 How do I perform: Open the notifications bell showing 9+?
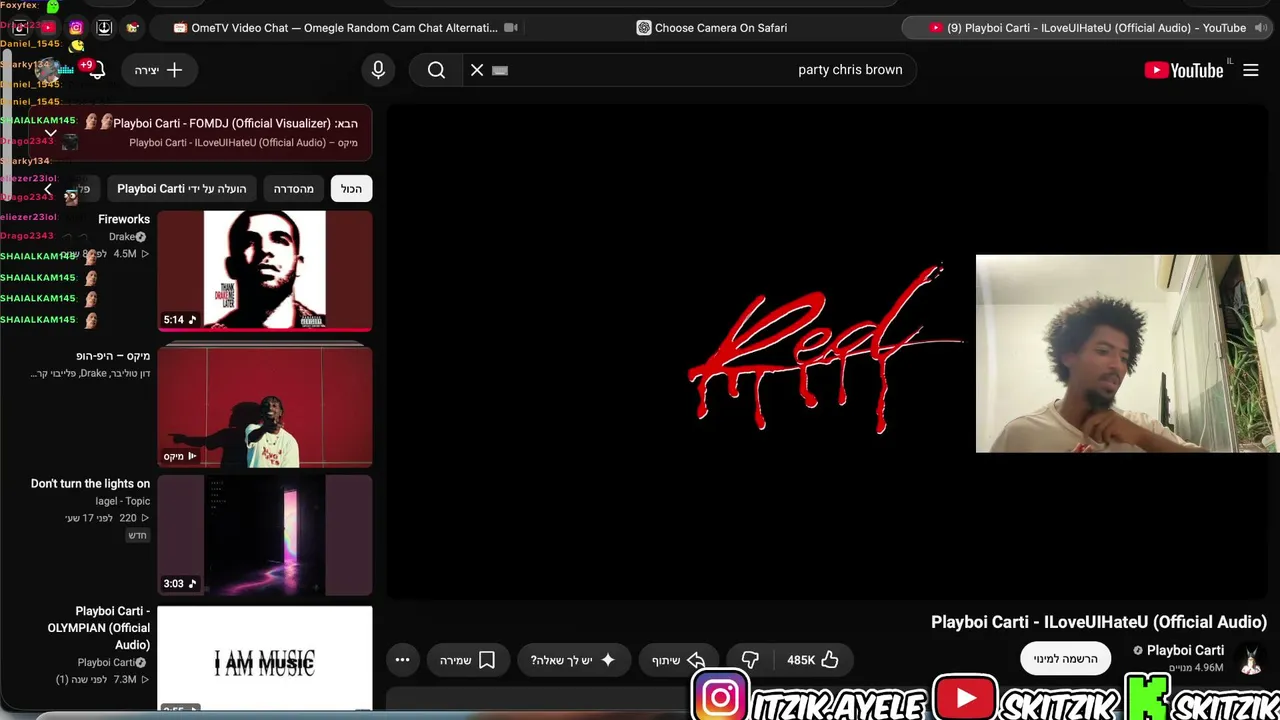point(96,70)
